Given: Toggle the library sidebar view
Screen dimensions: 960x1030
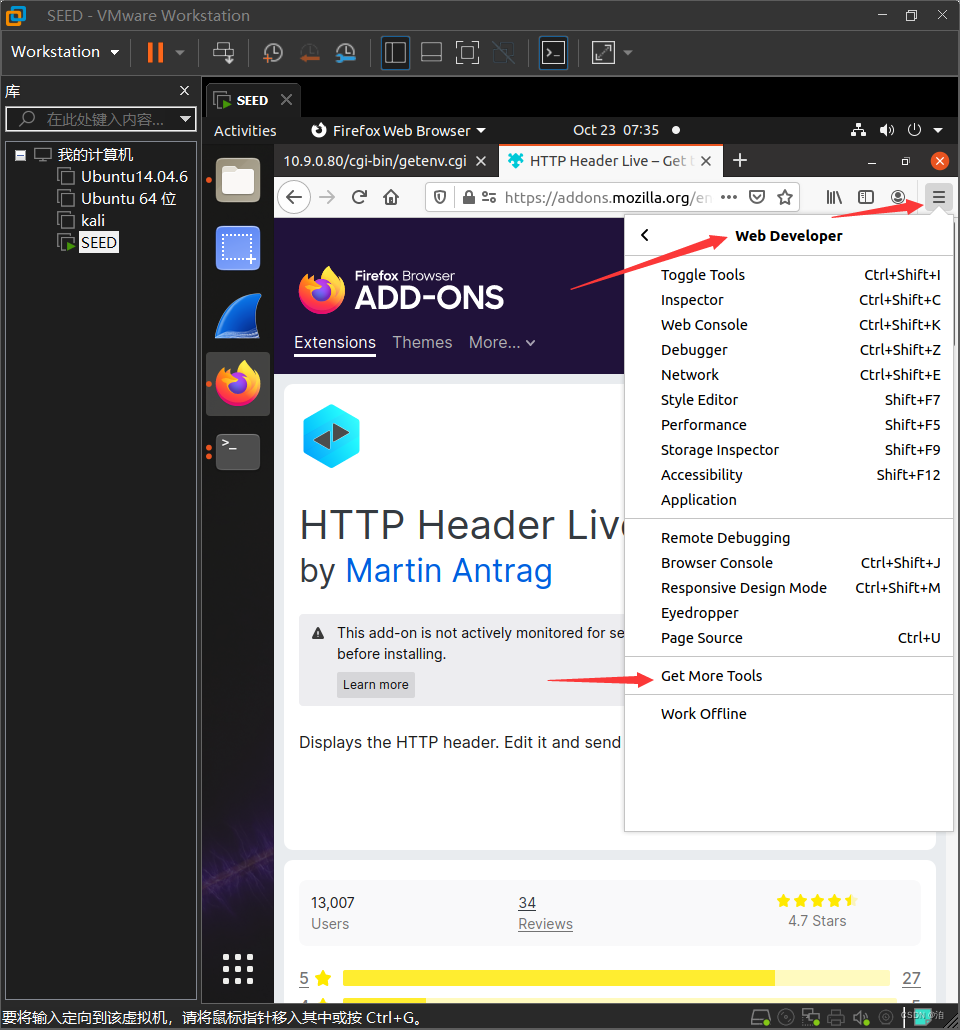Looking at the screenshot, I should (x=395, y=53).
